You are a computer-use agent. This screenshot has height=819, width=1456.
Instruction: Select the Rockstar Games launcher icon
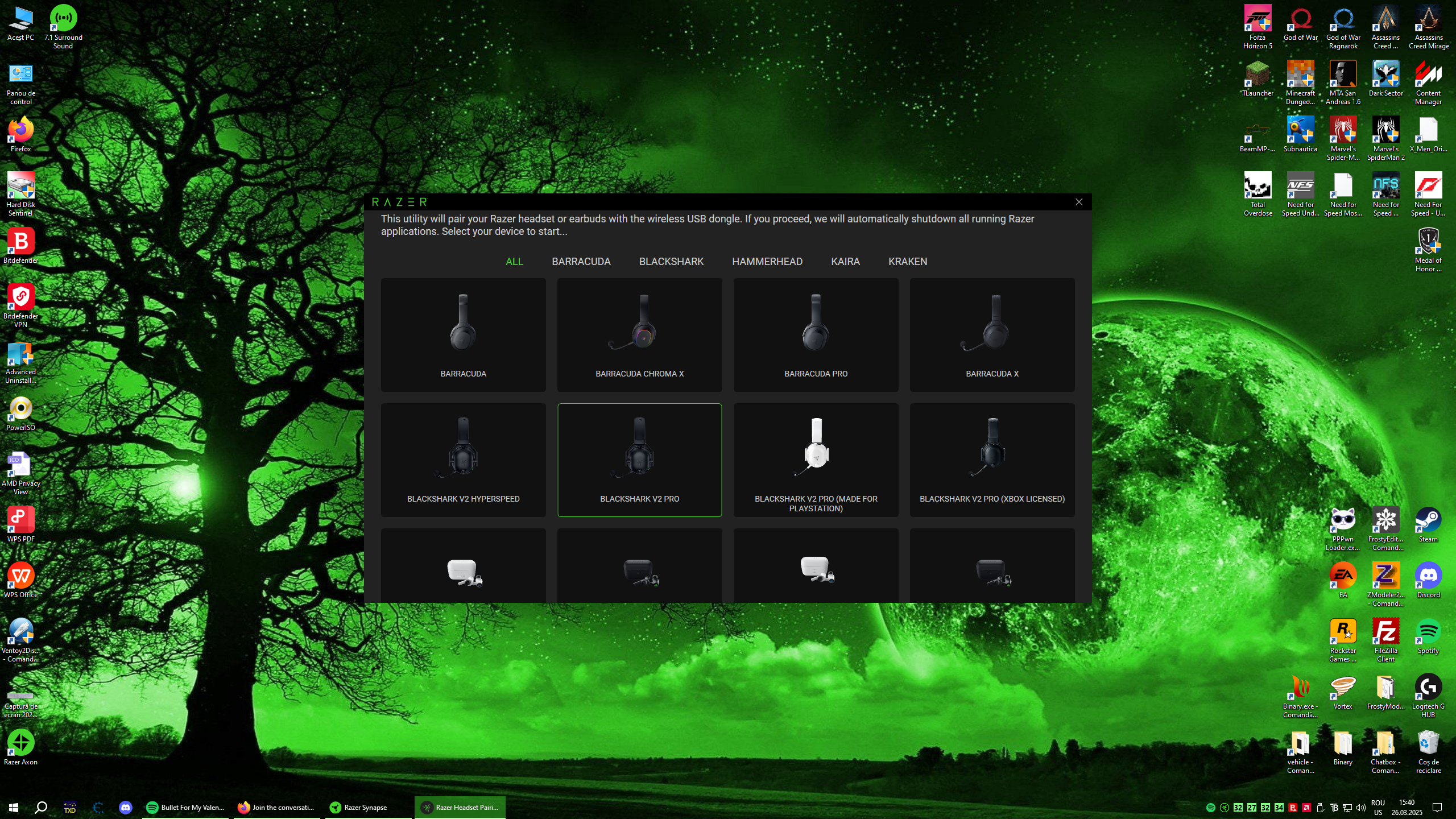point(1343,640)
